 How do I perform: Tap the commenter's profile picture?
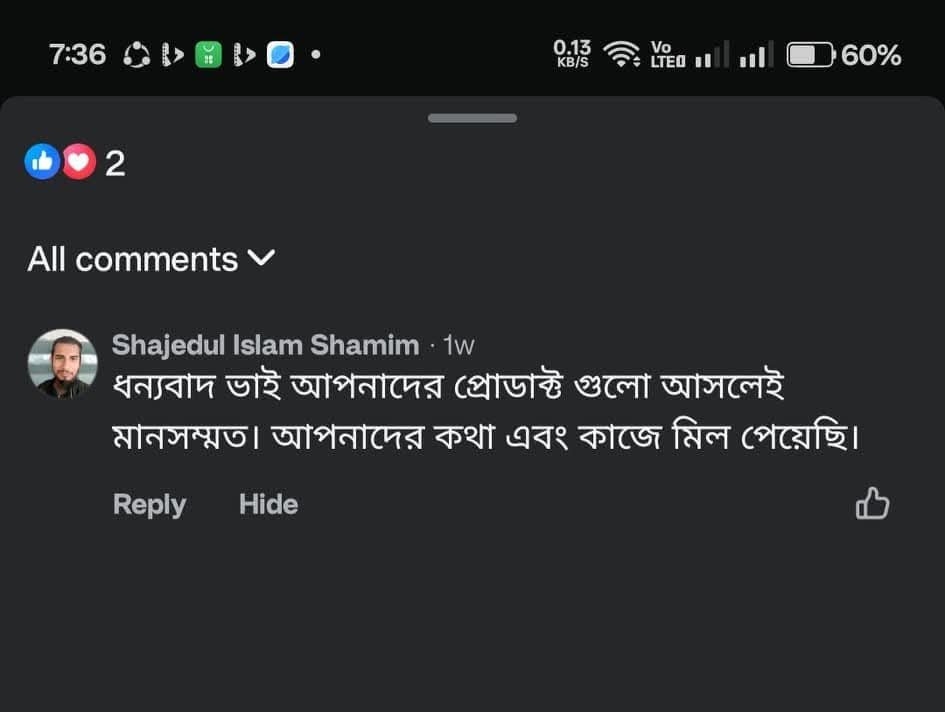(x=62, y=364)
